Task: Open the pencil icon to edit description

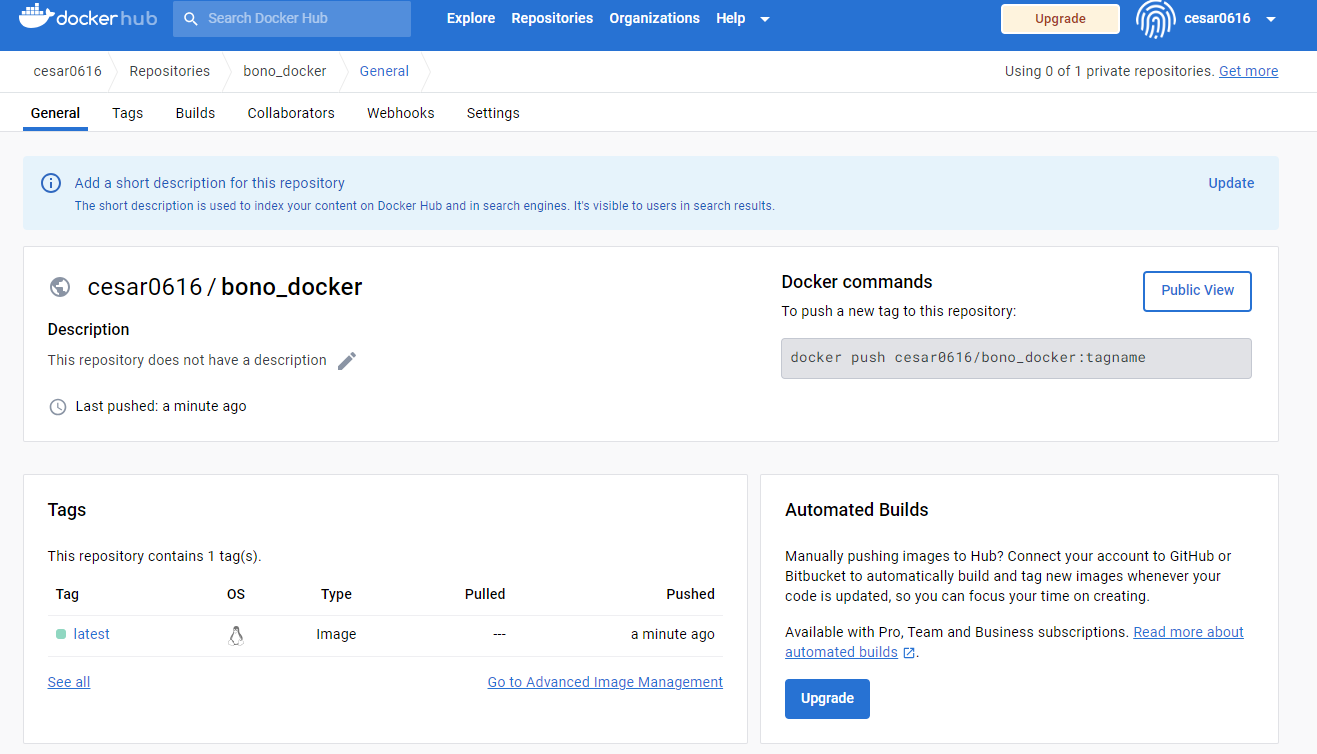Action: pos(347,360)
